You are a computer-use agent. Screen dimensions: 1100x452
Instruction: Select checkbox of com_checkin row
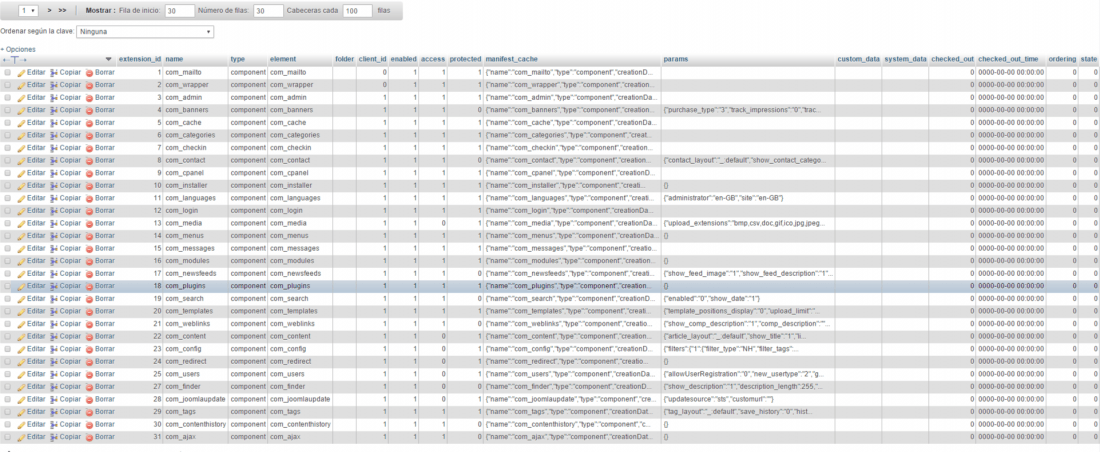pos(8,148)
